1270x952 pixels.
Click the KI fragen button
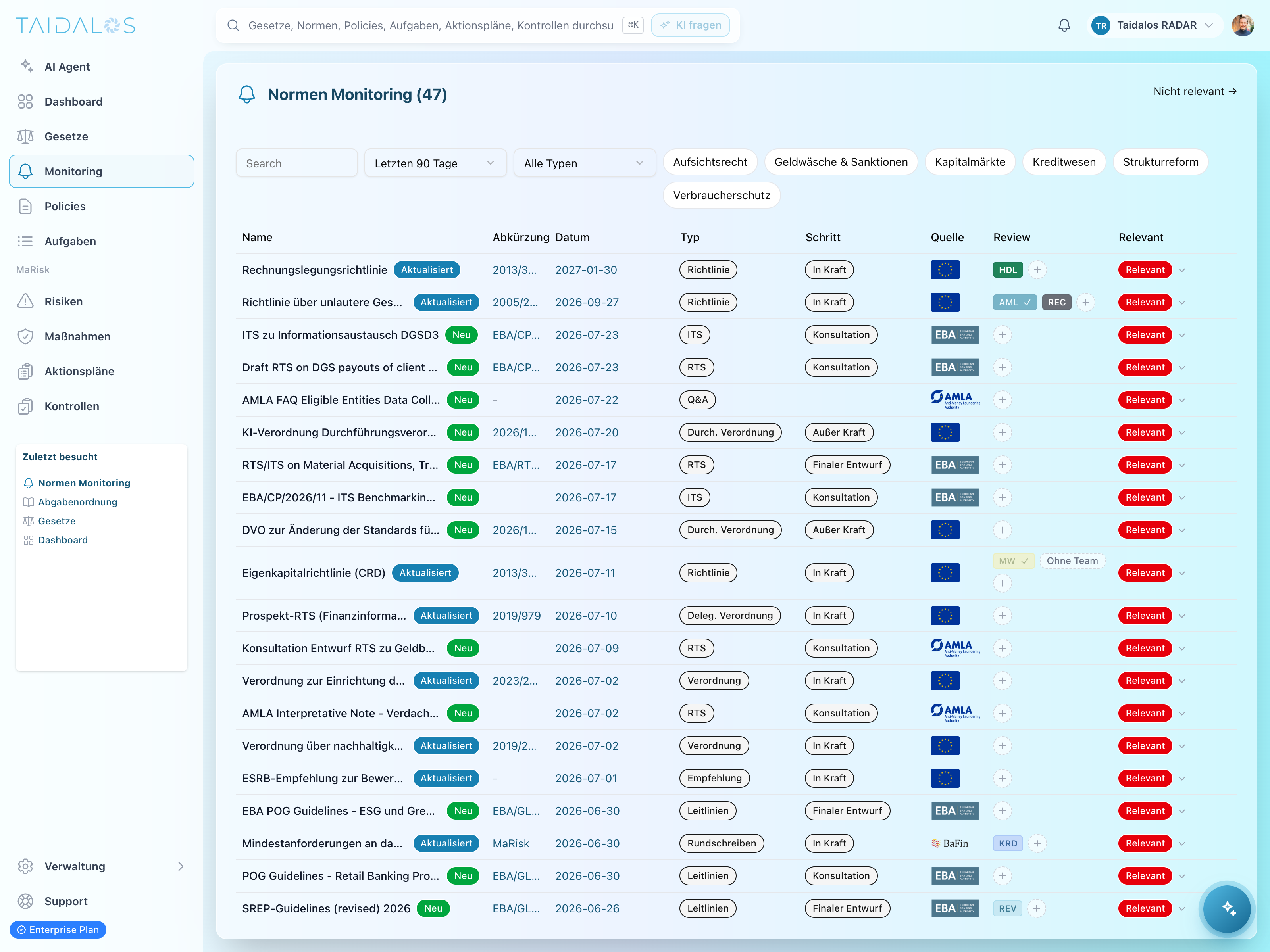pyautogui.click(x=690, y=25)
